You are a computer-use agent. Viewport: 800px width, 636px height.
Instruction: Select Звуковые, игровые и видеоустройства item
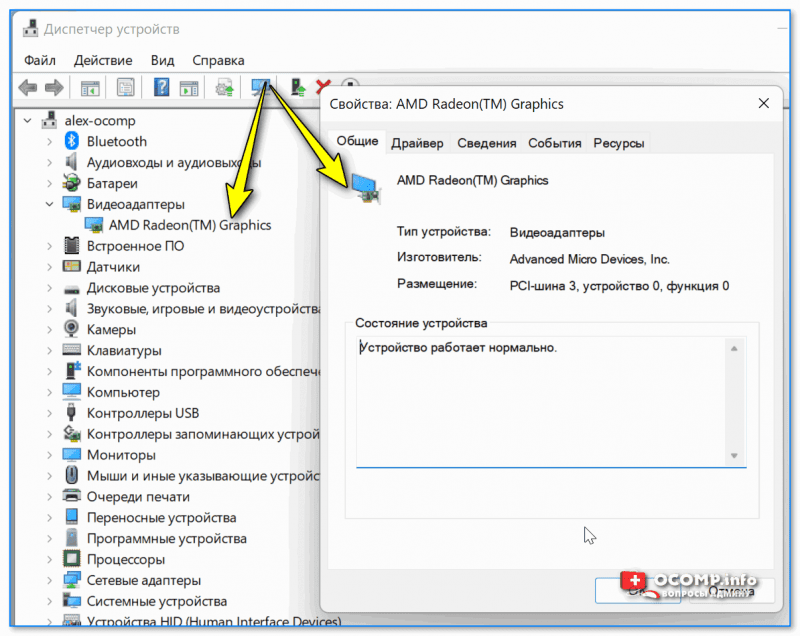[x=203, y=309]
